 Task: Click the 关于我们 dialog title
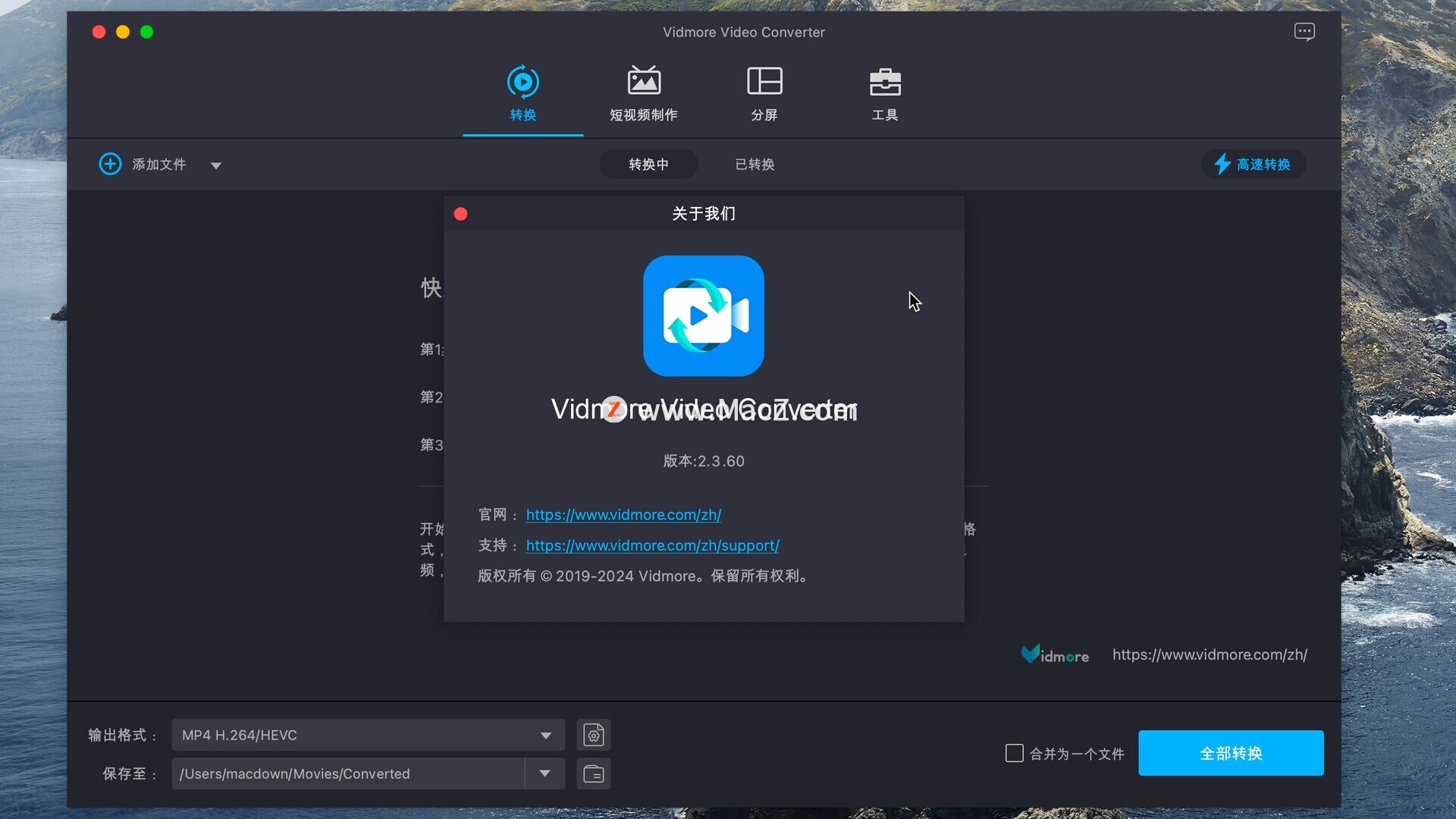704,214
